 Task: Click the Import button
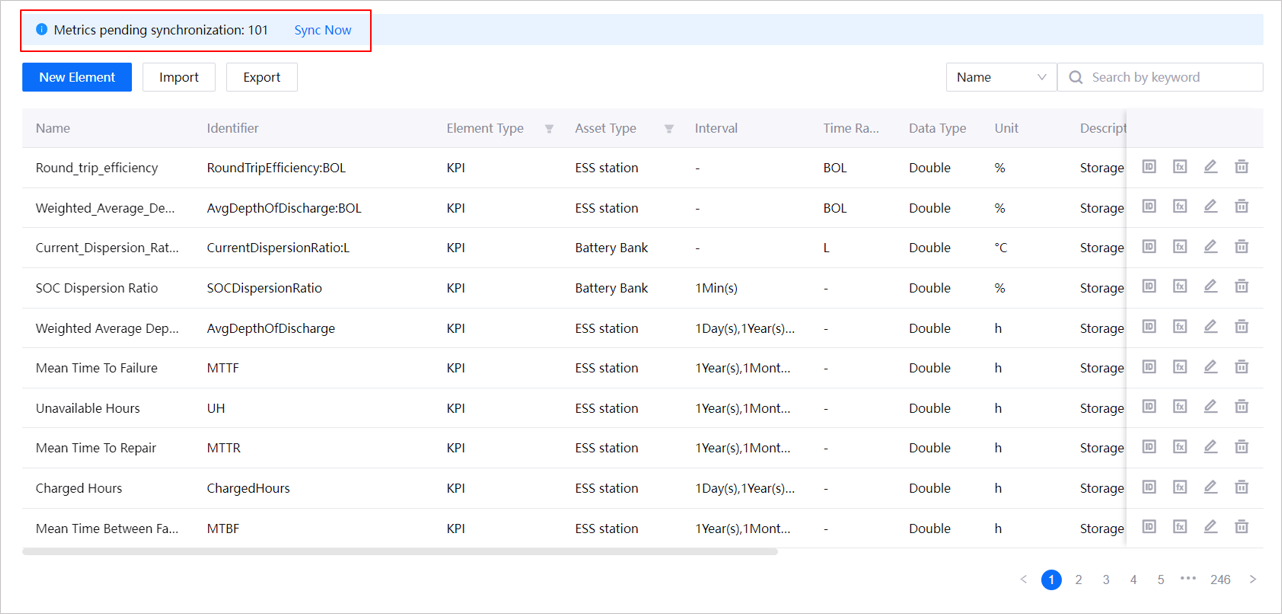[x=179, y=77]
